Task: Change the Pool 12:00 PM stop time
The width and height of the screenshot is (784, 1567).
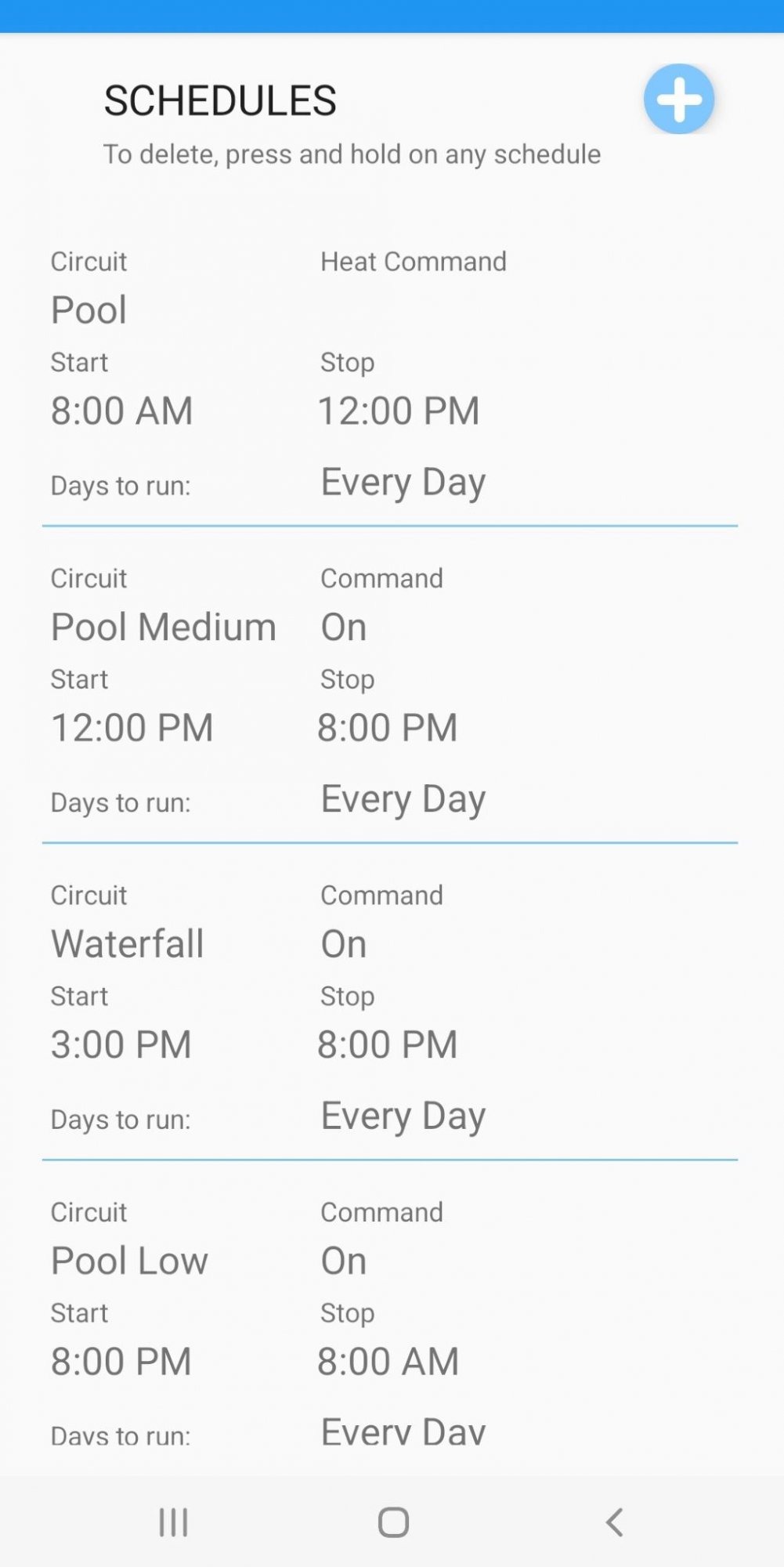Action: (399, 411)
